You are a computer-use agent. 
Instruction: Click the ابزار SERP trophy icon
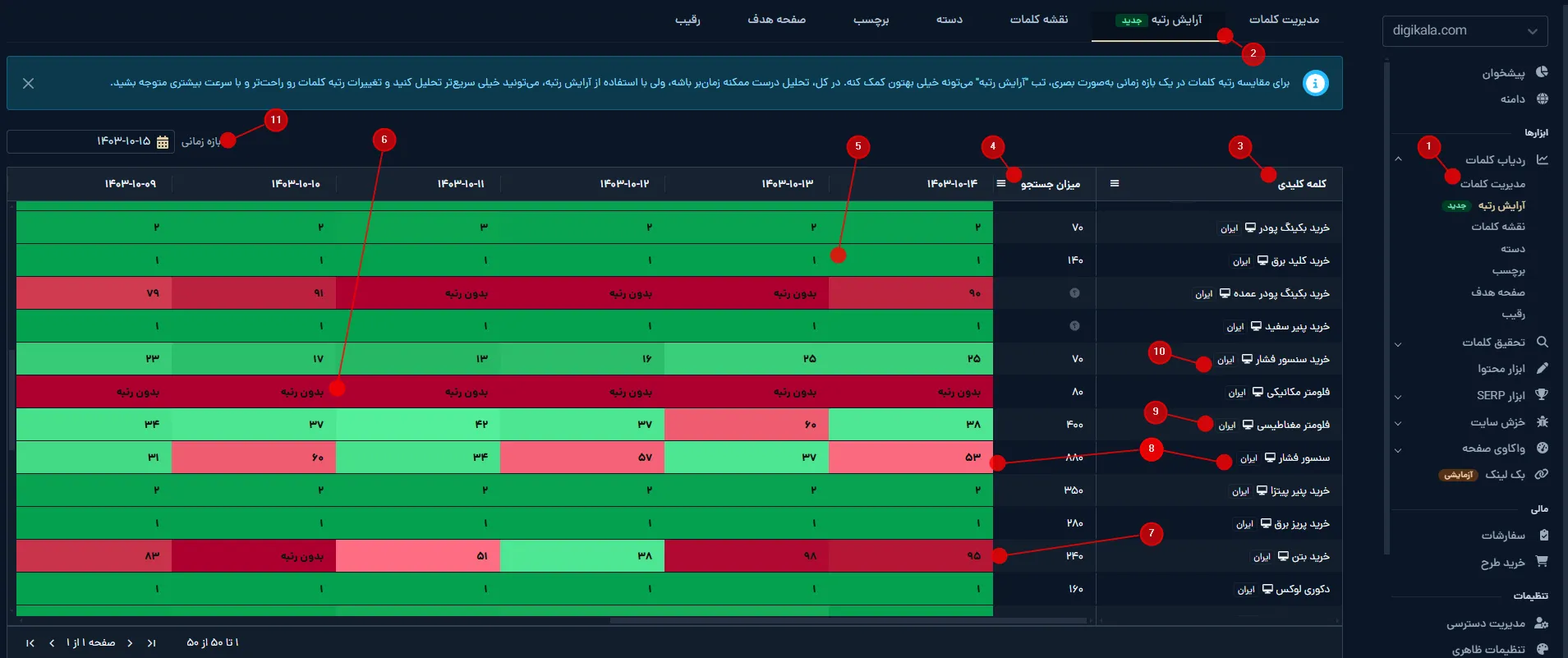pyautogui.click(x=1542, y=395)
